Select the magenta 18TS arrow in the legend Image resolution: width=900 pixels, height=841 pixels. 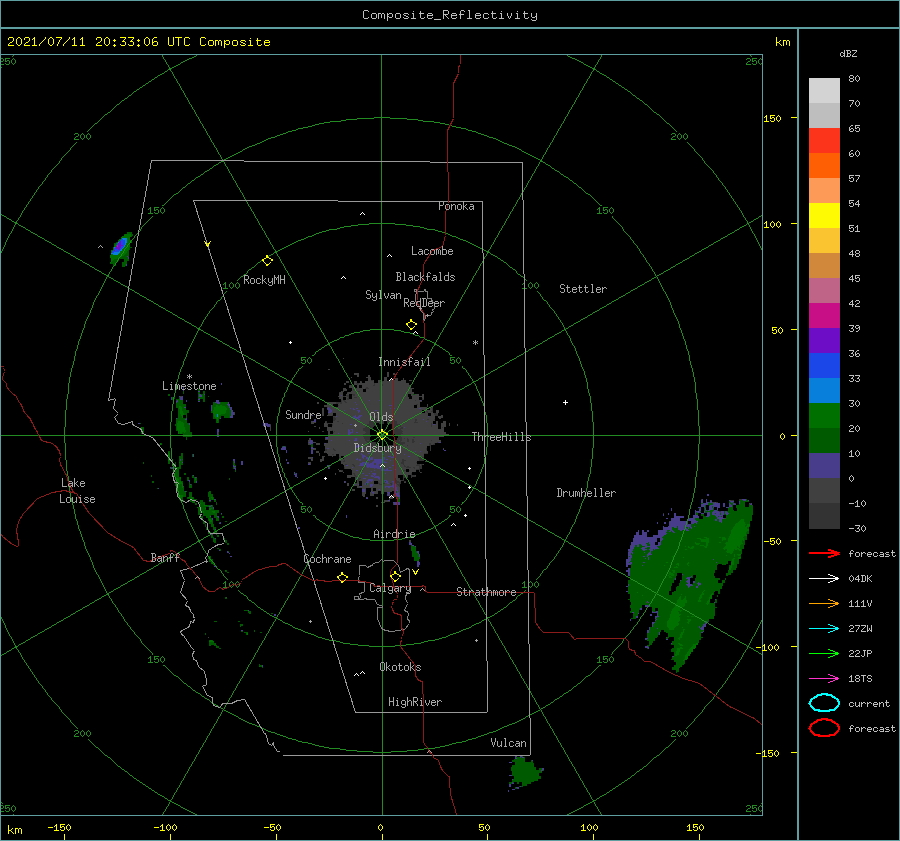click(824, 679)
